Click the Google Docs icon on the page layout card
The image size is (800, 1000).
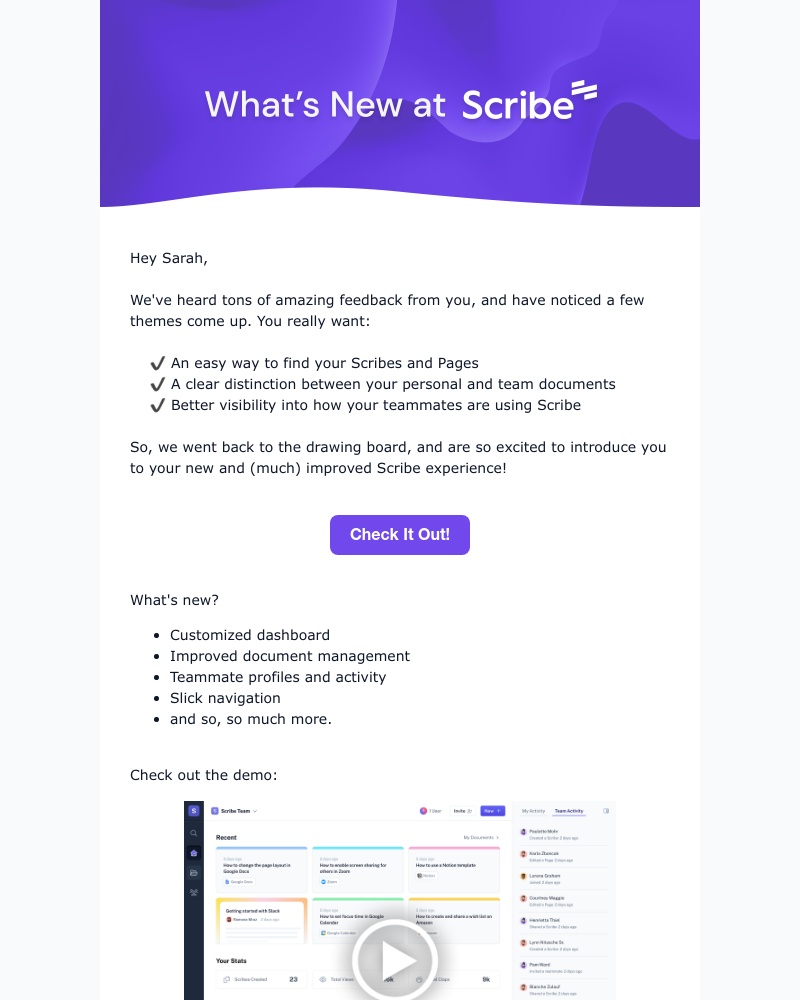coord(228,882)
